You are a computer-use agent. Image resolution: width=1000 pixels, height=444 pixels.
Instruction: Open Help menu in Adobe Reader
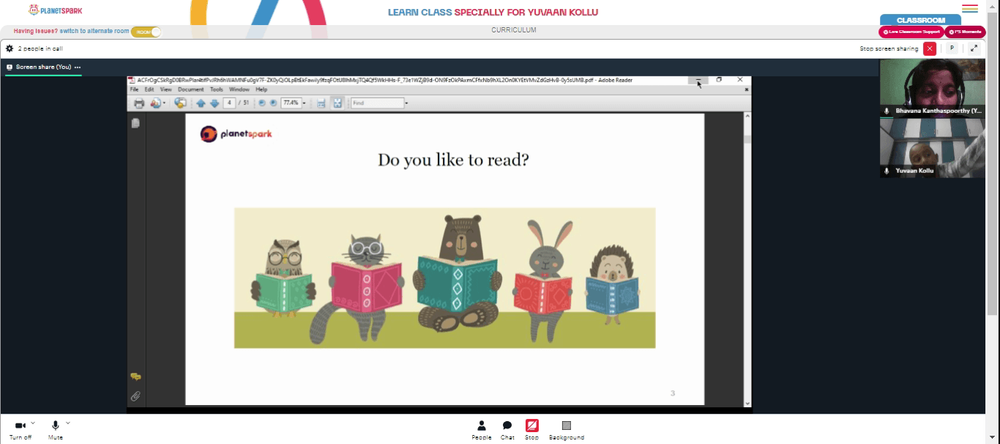[261, 89]
